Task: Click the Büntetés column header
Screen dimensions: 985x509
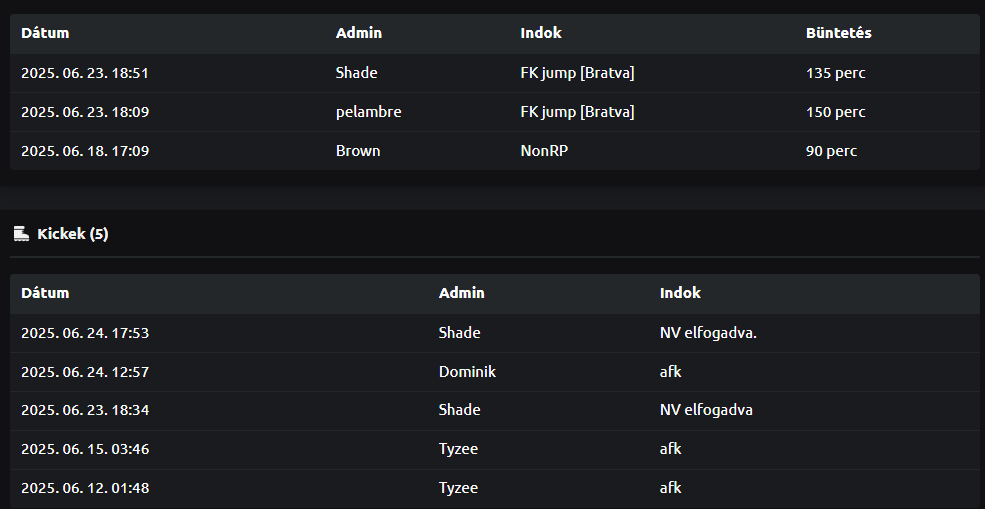Action: click(x=838, y=33)
